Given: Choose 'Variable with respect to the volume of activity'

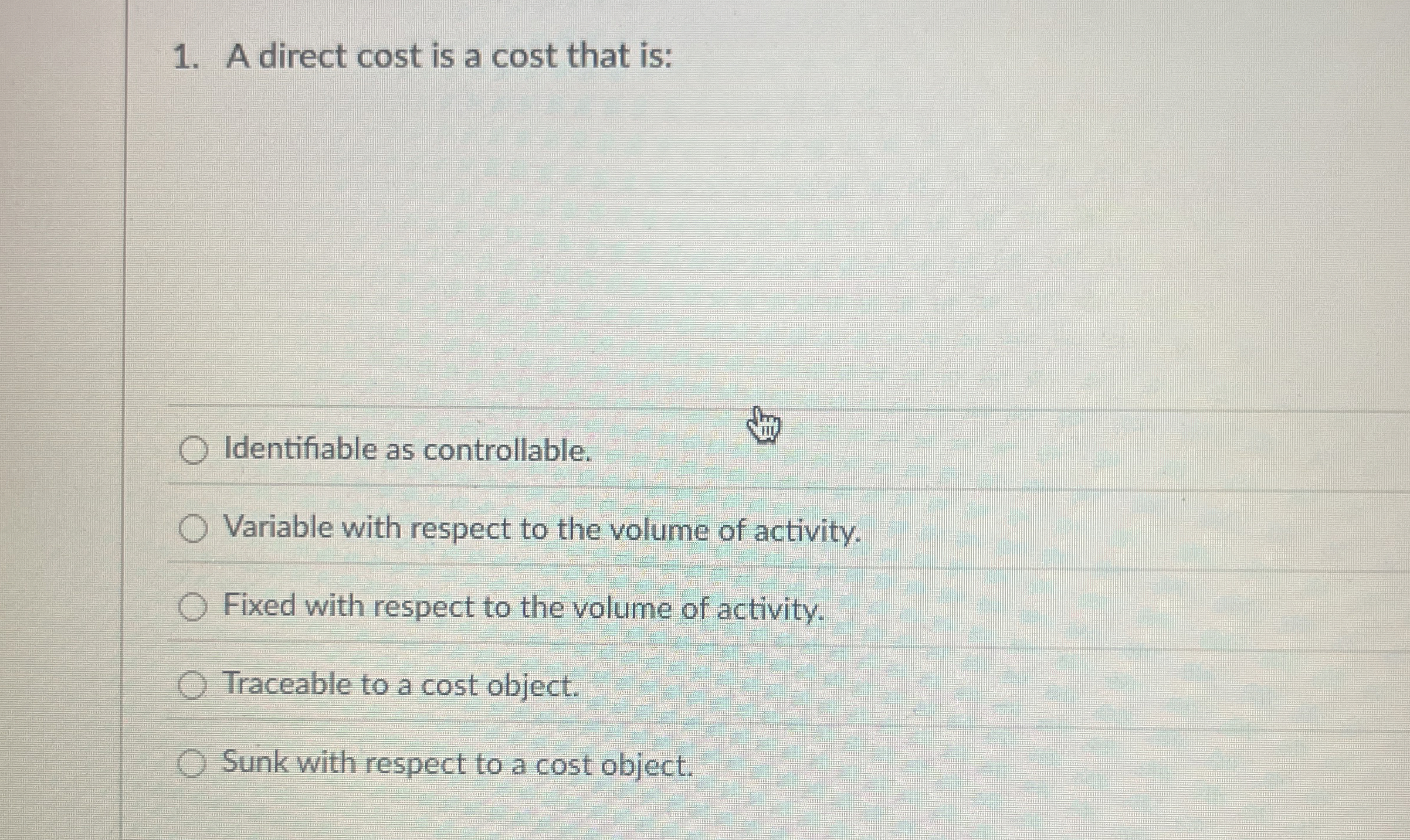Looking at the screenshot, I should (x=194, y=528).
